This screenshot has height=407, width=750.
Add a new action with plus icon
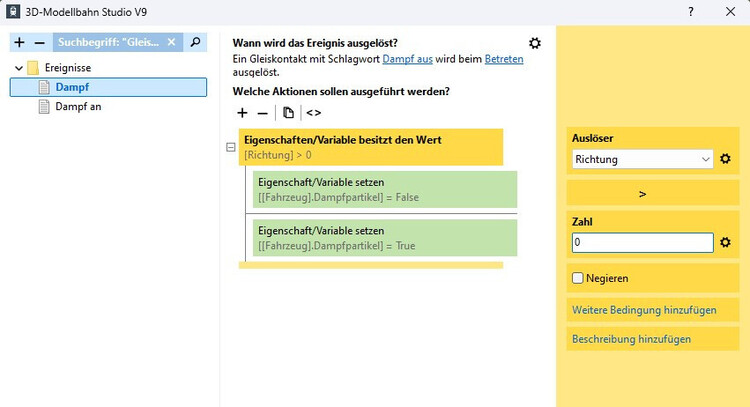point(242,113)
